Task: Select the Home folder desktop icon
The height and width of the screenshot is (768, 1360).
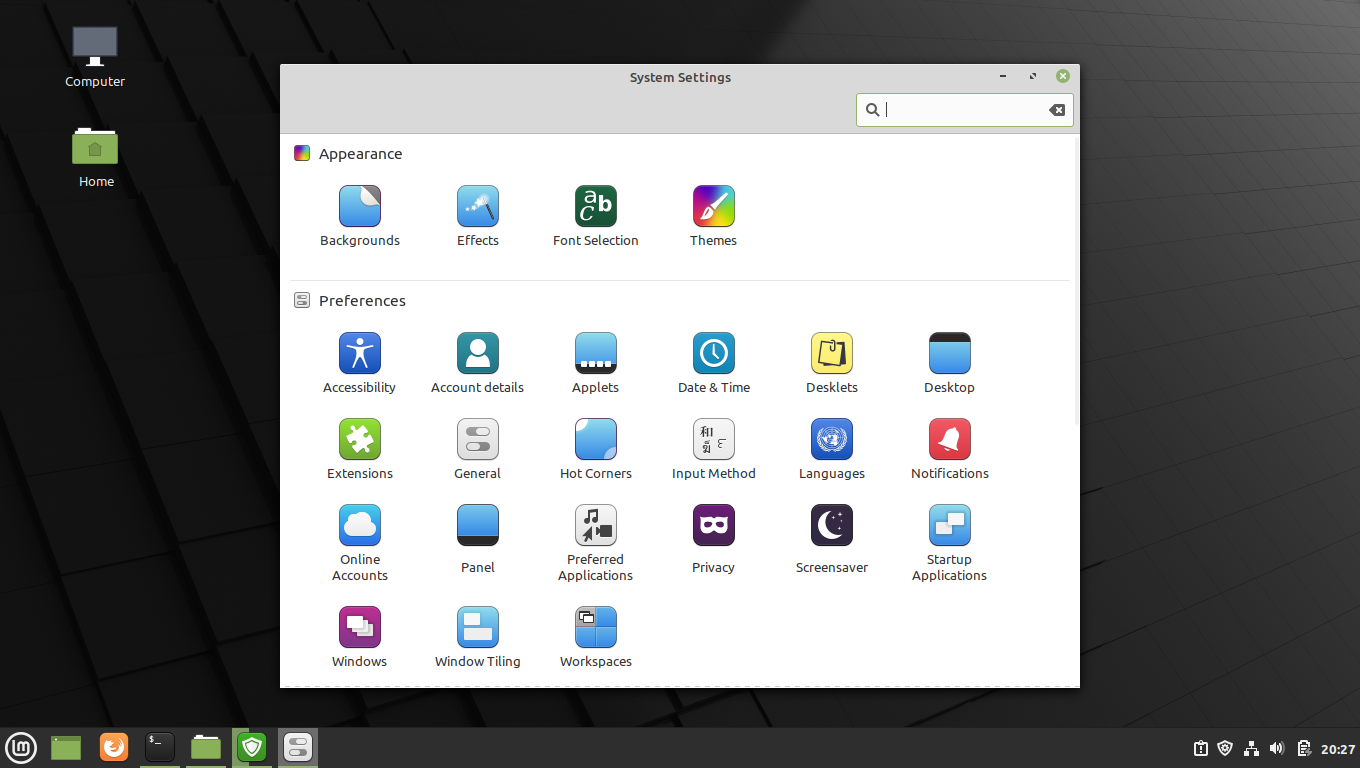Action: [x=95, y=157]
